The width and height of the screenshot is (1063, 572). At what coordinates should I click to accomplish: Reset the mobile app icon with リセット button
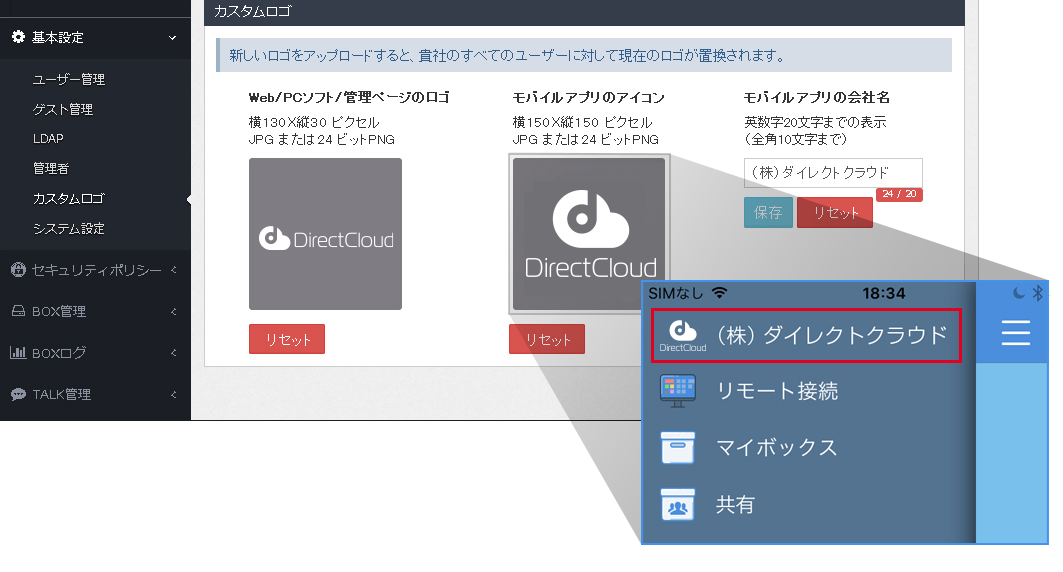pos(547,339)
